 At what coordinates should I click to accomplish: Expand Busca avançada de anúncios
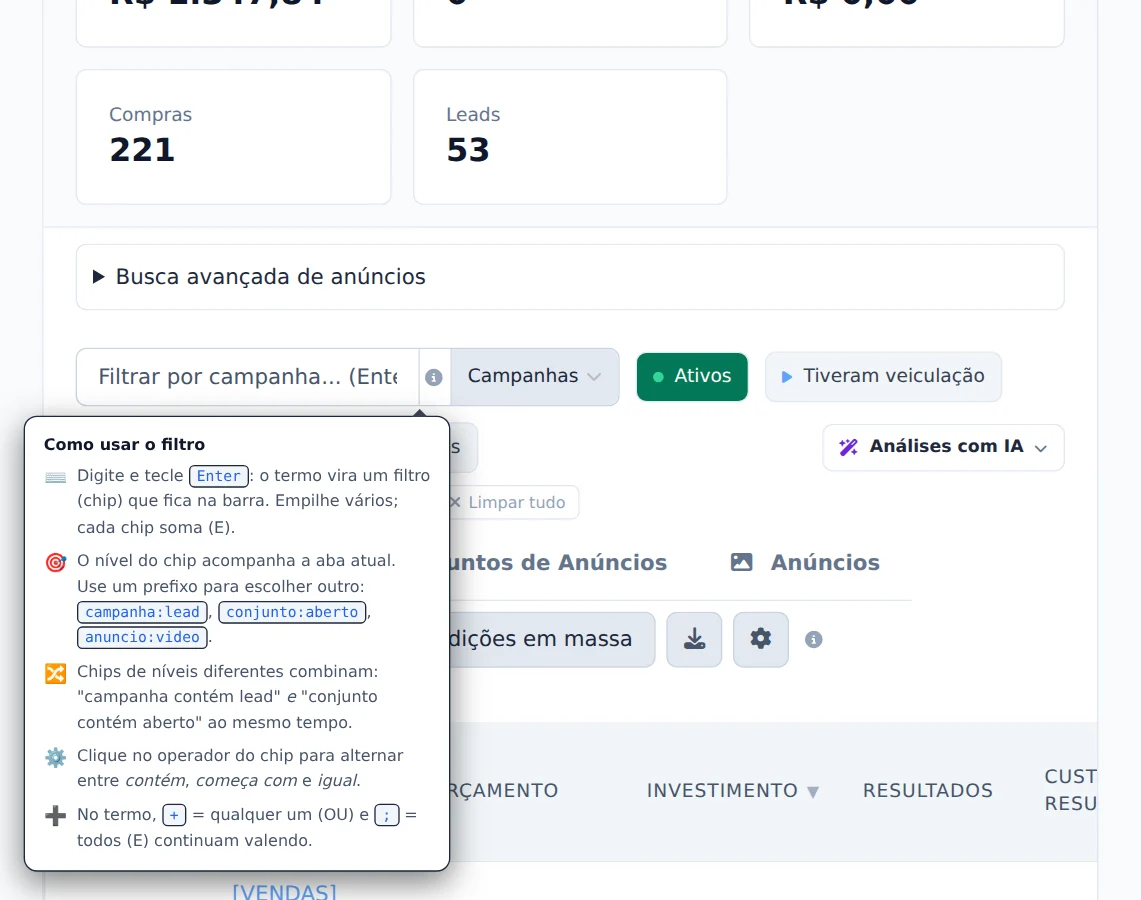point(570,277)
